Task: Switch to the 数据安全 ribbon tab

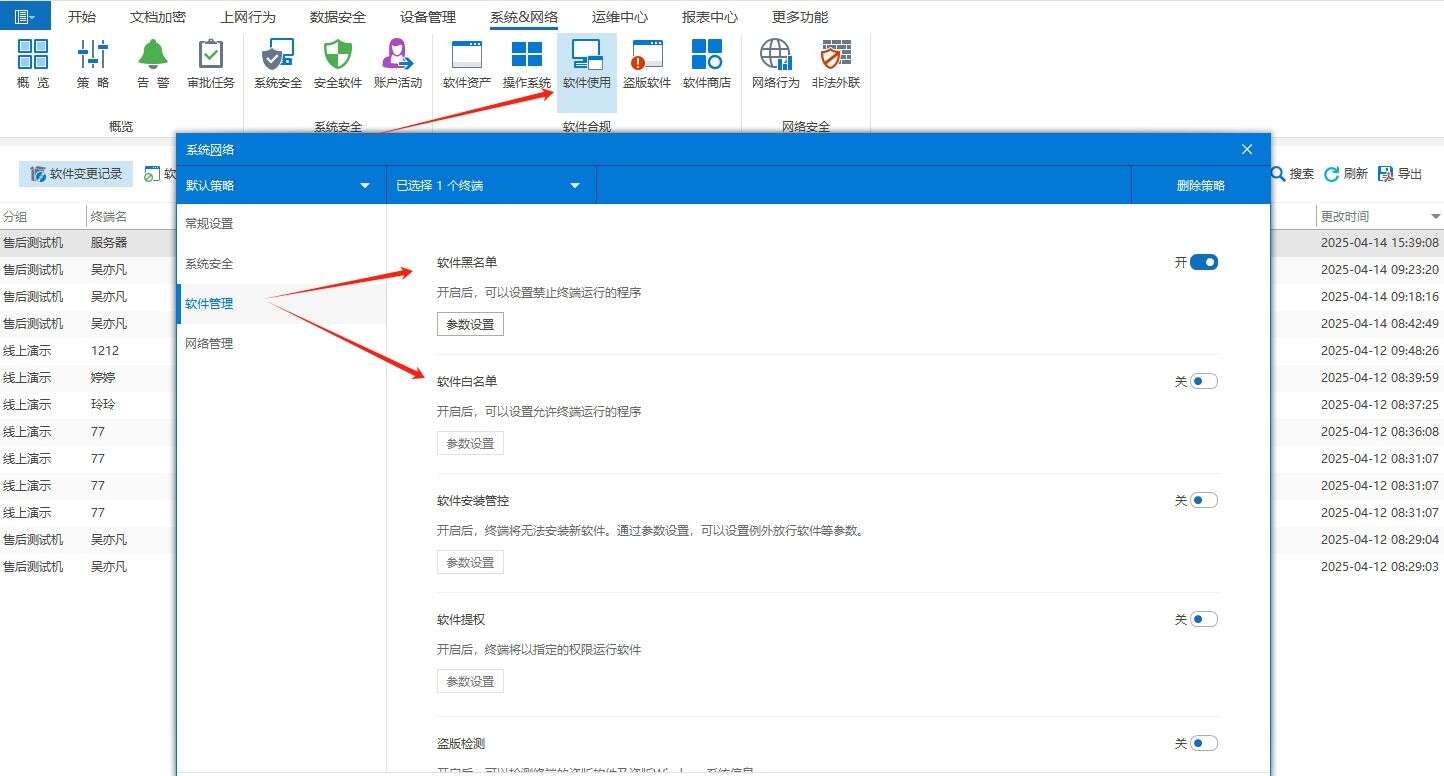Action: click(339, 16)
